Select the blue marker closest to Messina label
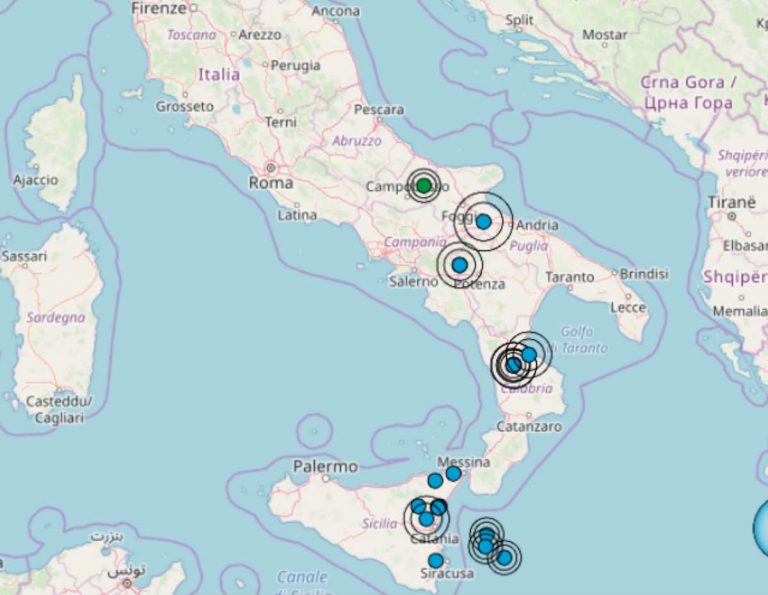 click(453, 473)
